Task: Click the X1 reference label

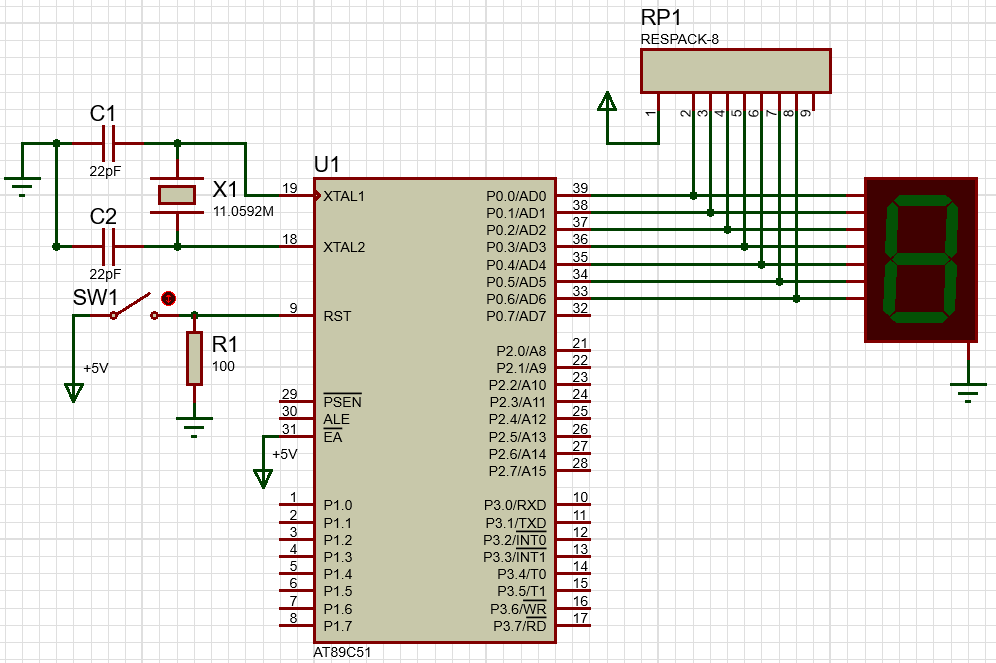Action: [x=225, y=189]
